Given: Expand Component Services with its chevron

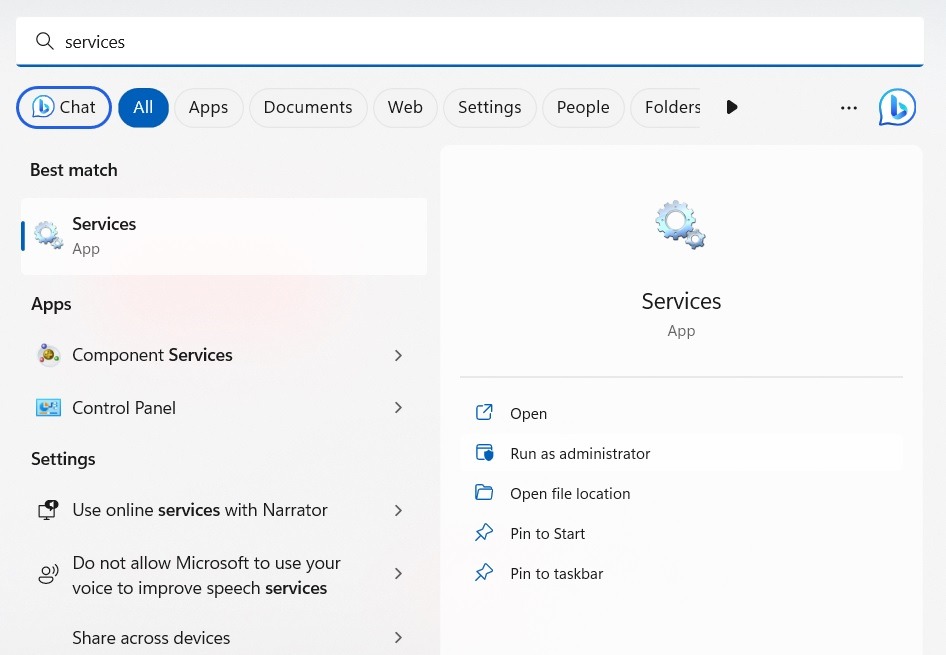Looking at the screenshot, I should [398, 355].
